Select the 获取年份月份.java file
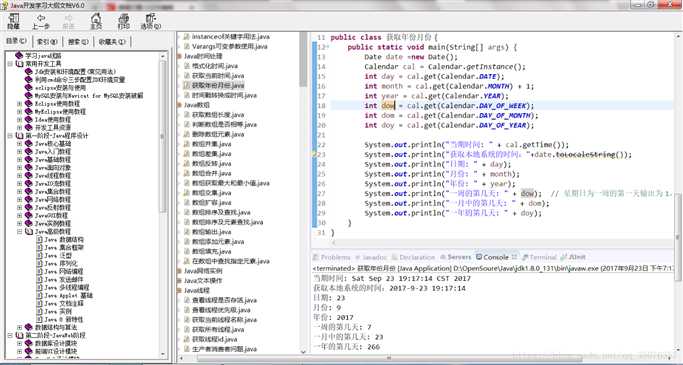This screenshot has height=365, width=683. click(x=218, y=85)
